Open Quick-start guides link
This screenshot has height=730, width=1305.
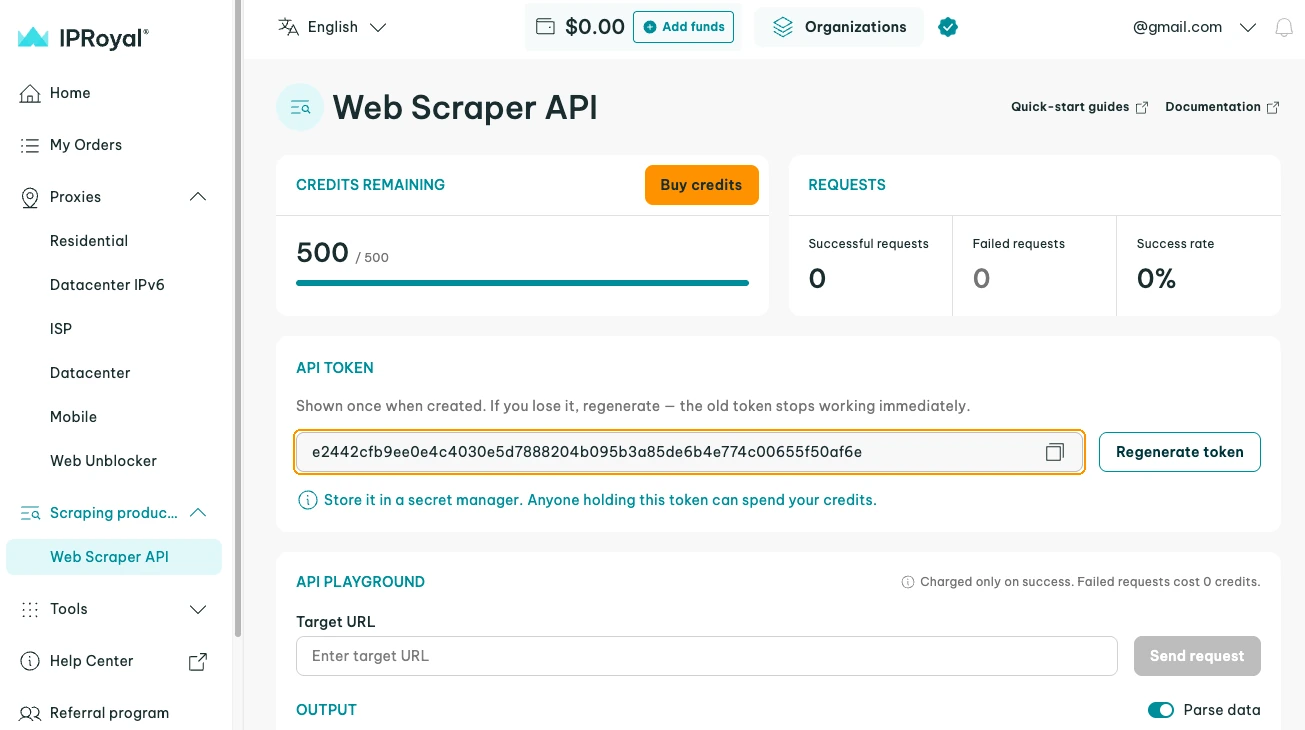(x=1079, y=107)
